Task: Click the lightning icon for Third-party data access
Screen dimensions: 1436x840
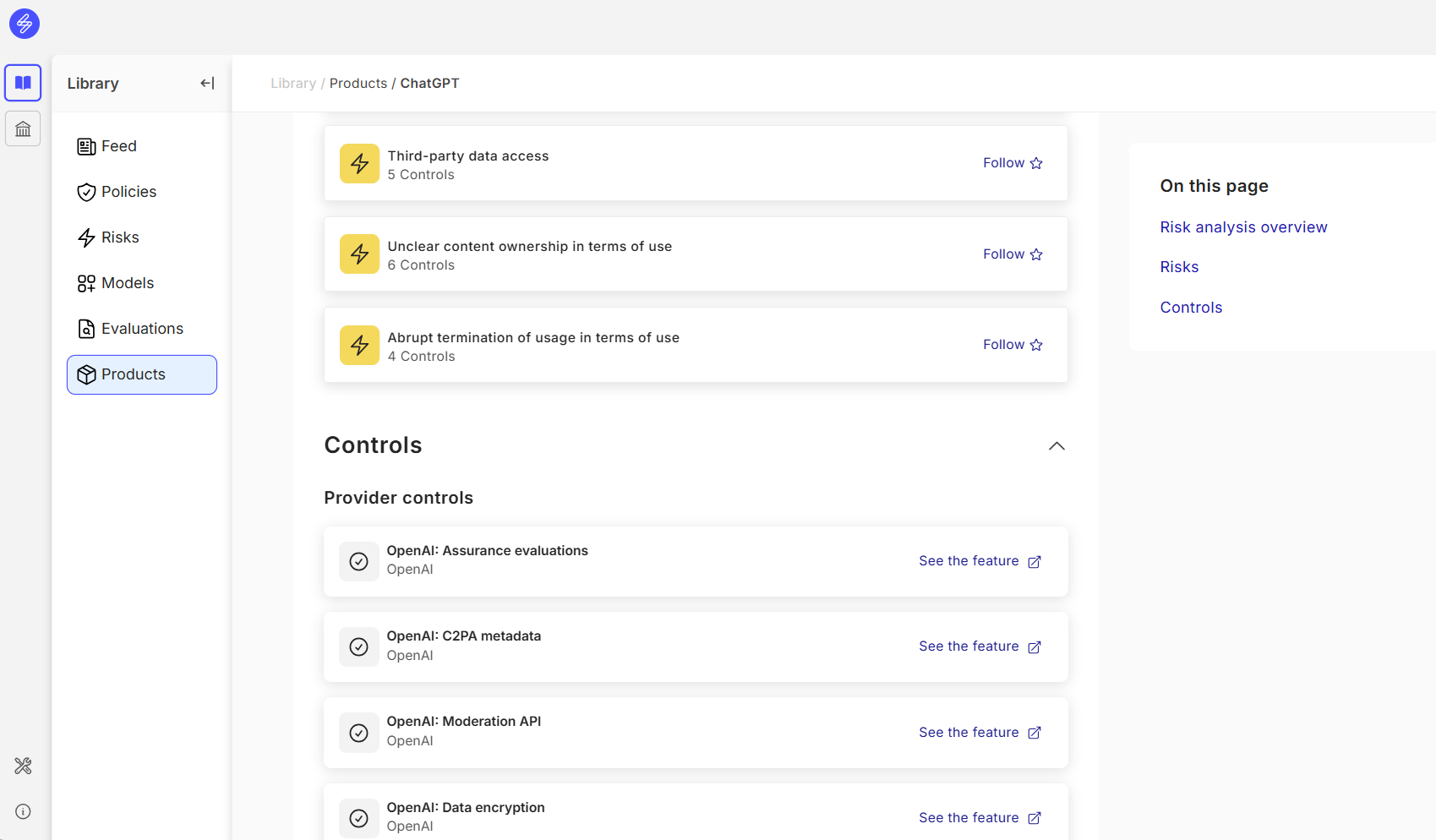Action: click(359, 164)
